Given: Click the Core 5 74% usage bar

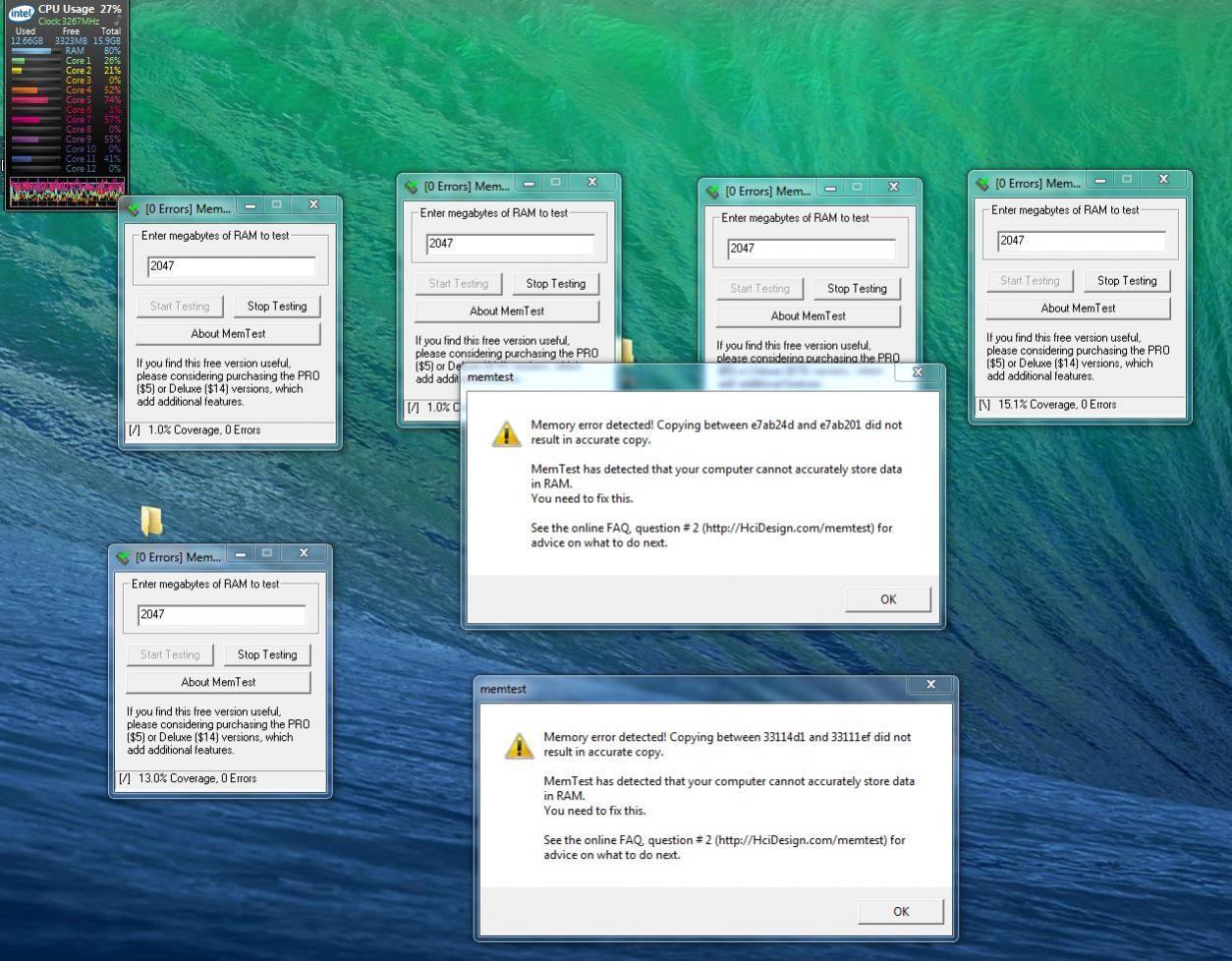Looking at the screenshot, I should (36, 100).
